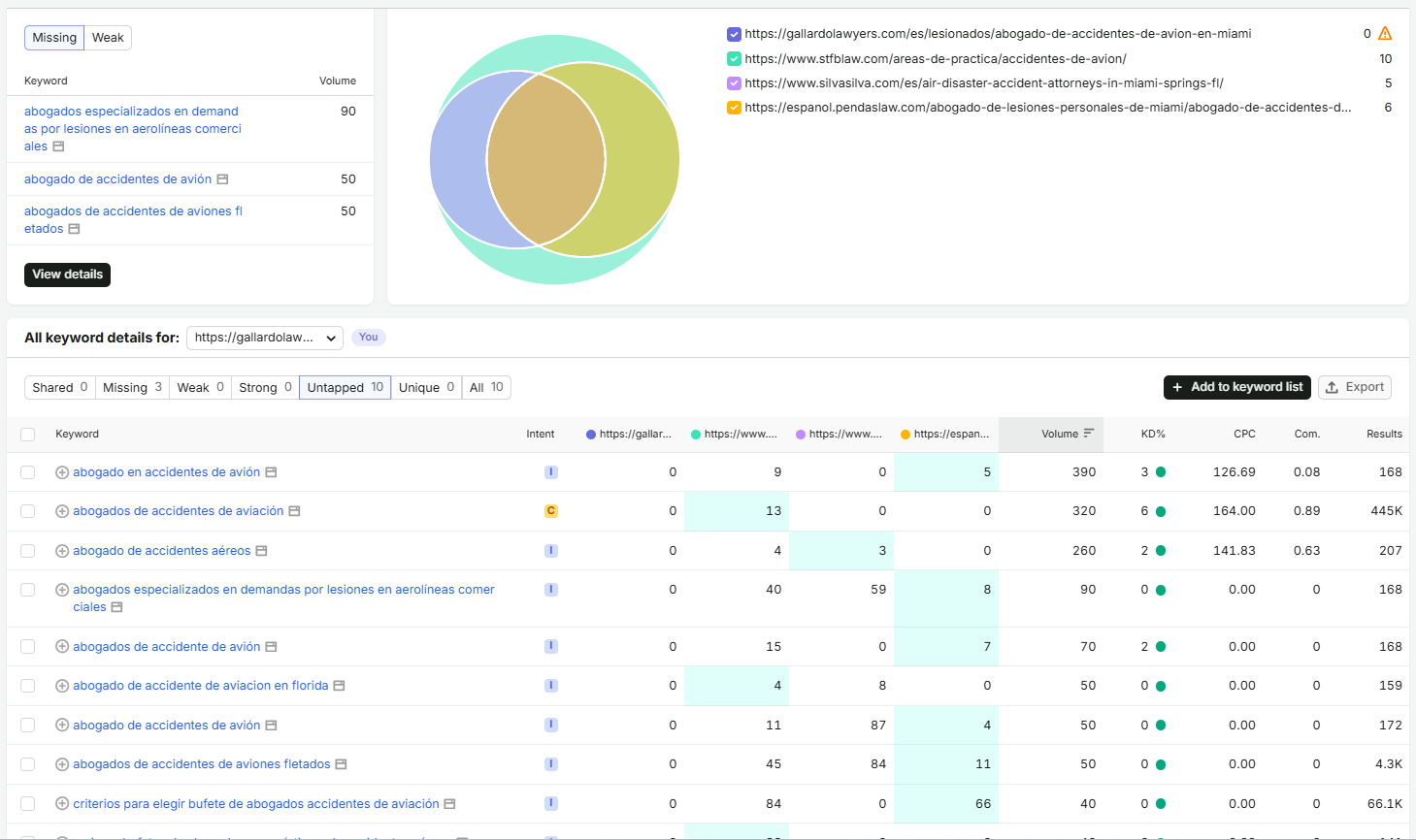Select the Strong filter tab

265,387
